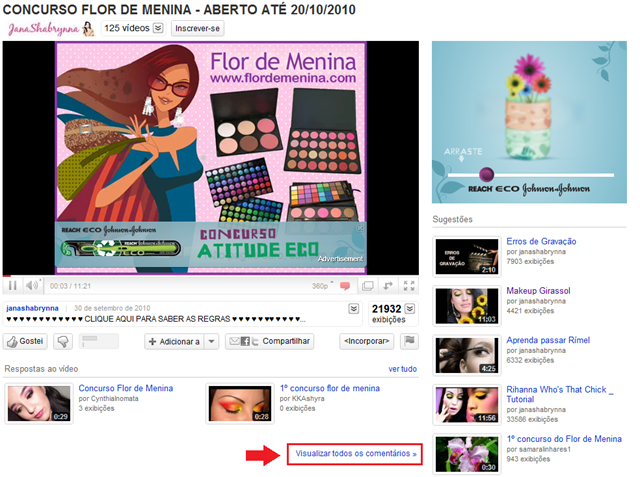Click the video description text CLIQUE AQUI
Viewport: 640px width, 477px height.
[x=157, y=319]
